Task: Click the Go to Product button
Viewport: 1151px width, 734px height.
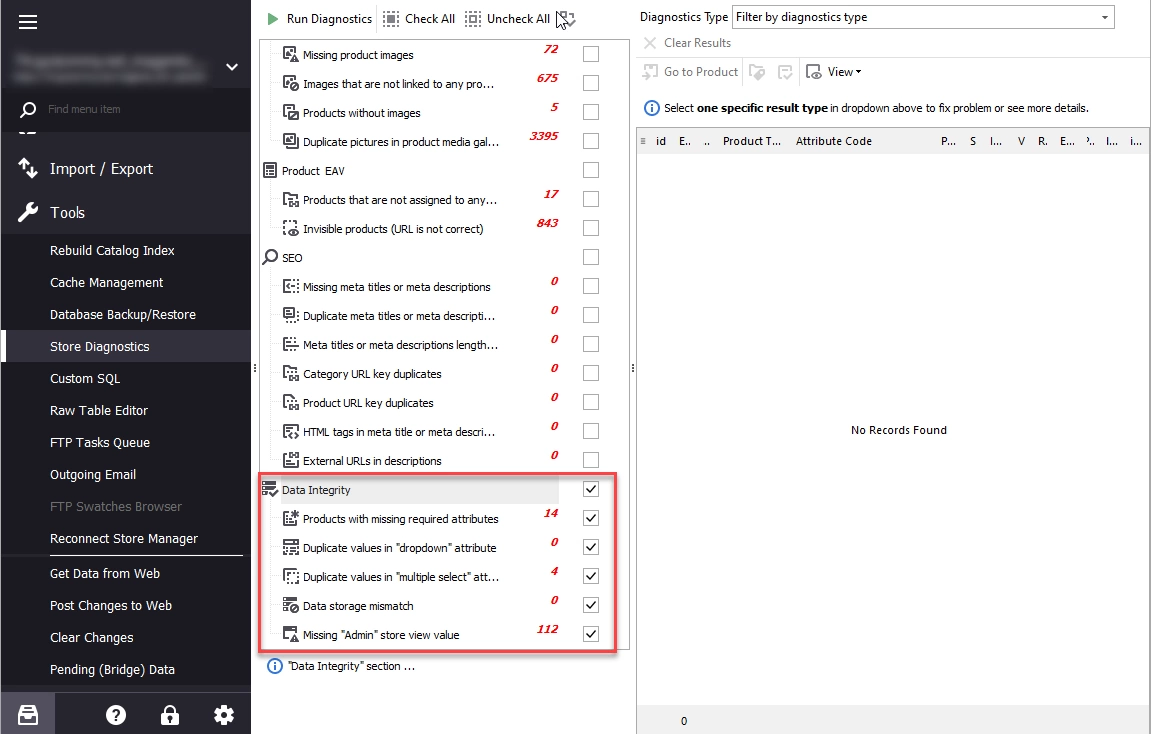Action: 690,72
